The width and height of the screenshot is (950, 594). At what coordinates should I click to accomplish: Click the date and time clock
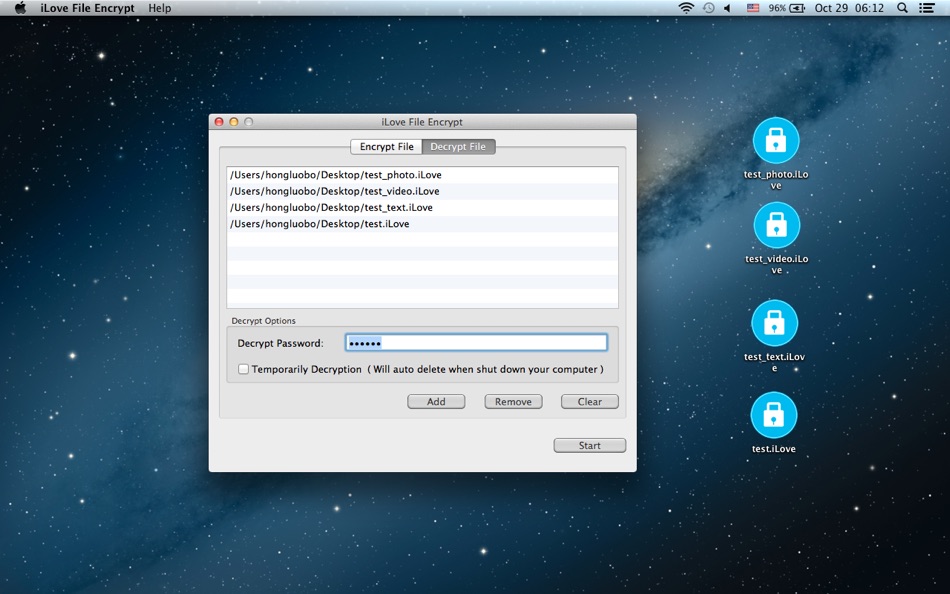(x=849, y=8)
